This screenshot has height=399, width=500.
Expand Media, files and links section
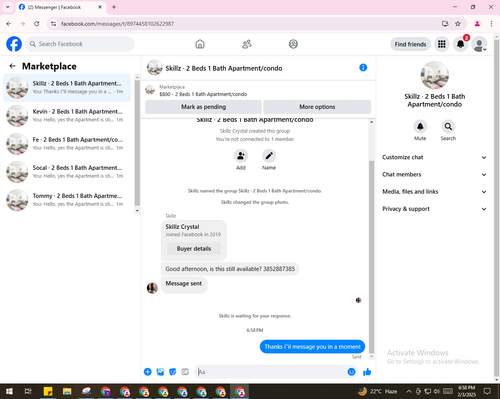(x=434, y=192)
